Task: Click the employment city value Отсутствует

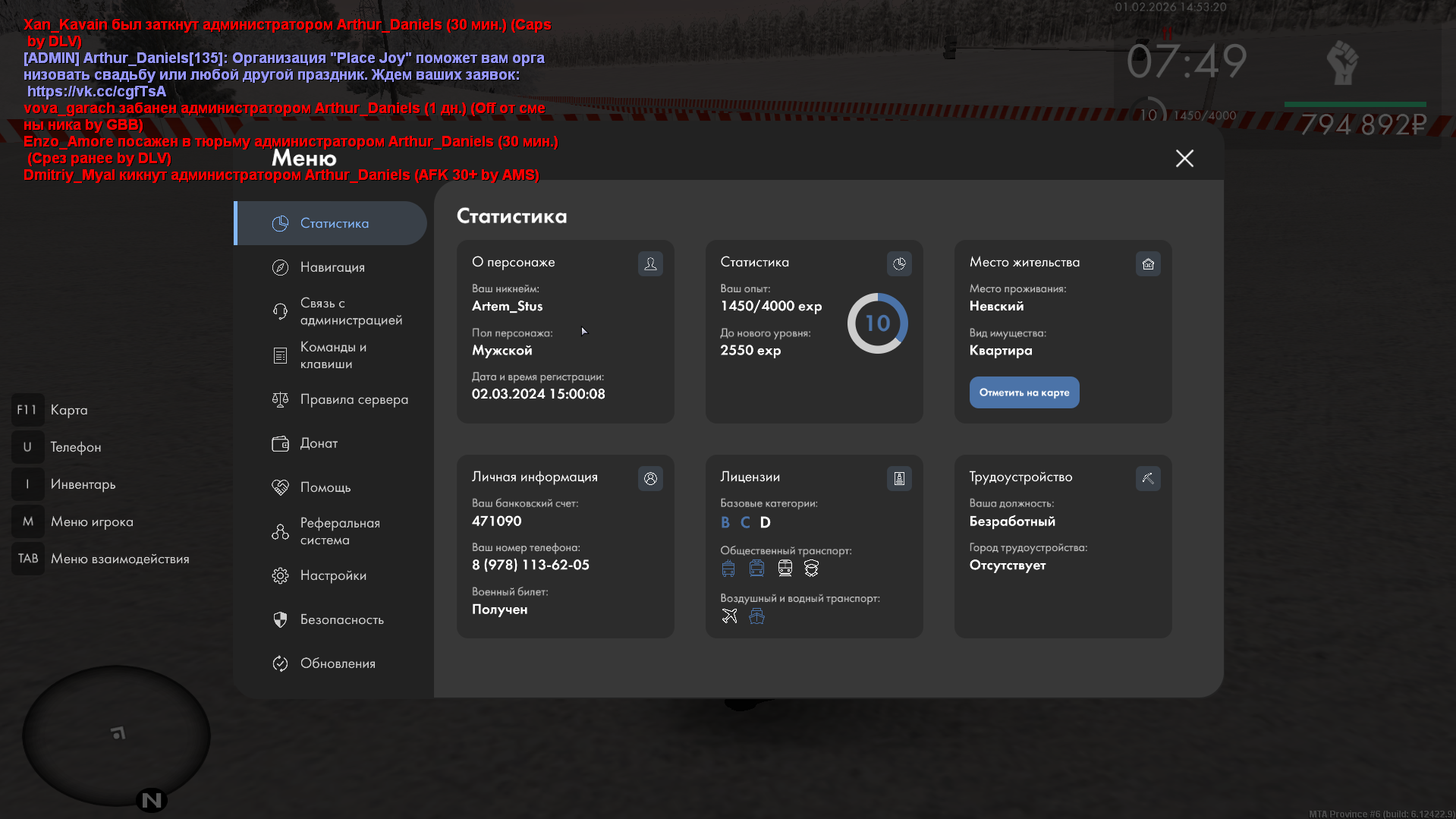Action: point(1008,565)
